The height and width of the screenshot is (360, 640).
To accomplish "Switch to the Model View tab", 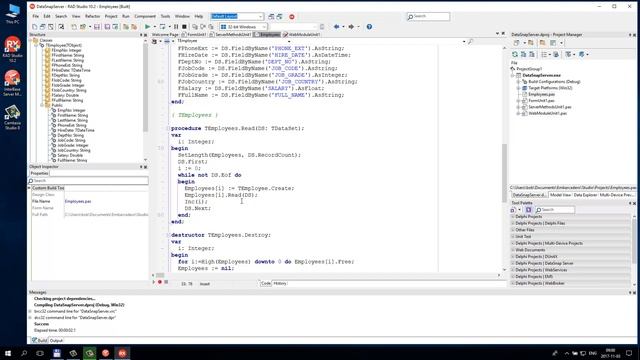I will [560, 195].
